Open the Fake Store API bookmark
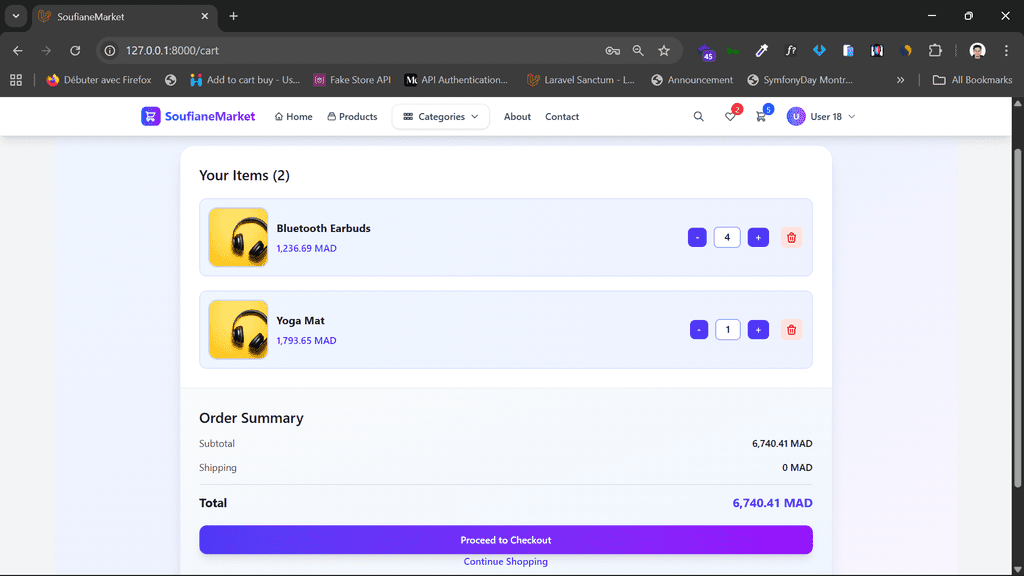This screenshot has height=576, width=1024. pyautogui.click(x=352, y=80)
